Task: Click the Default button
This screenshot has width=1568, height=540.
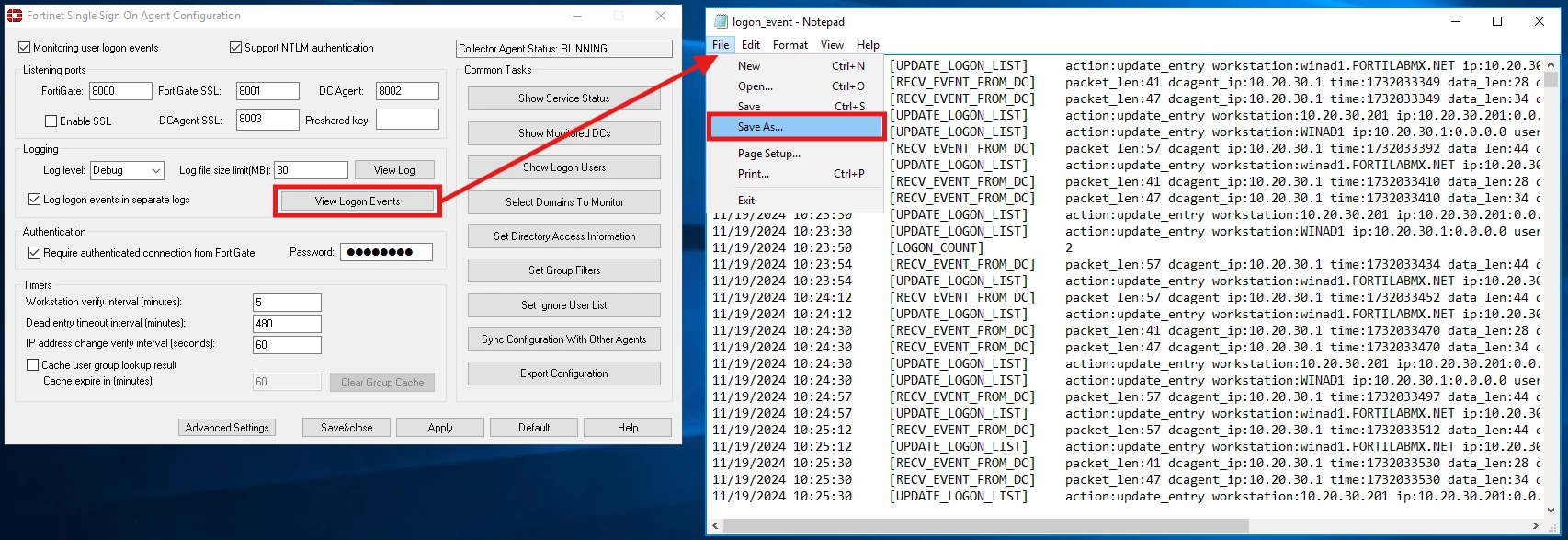Action: pos(534,428)
